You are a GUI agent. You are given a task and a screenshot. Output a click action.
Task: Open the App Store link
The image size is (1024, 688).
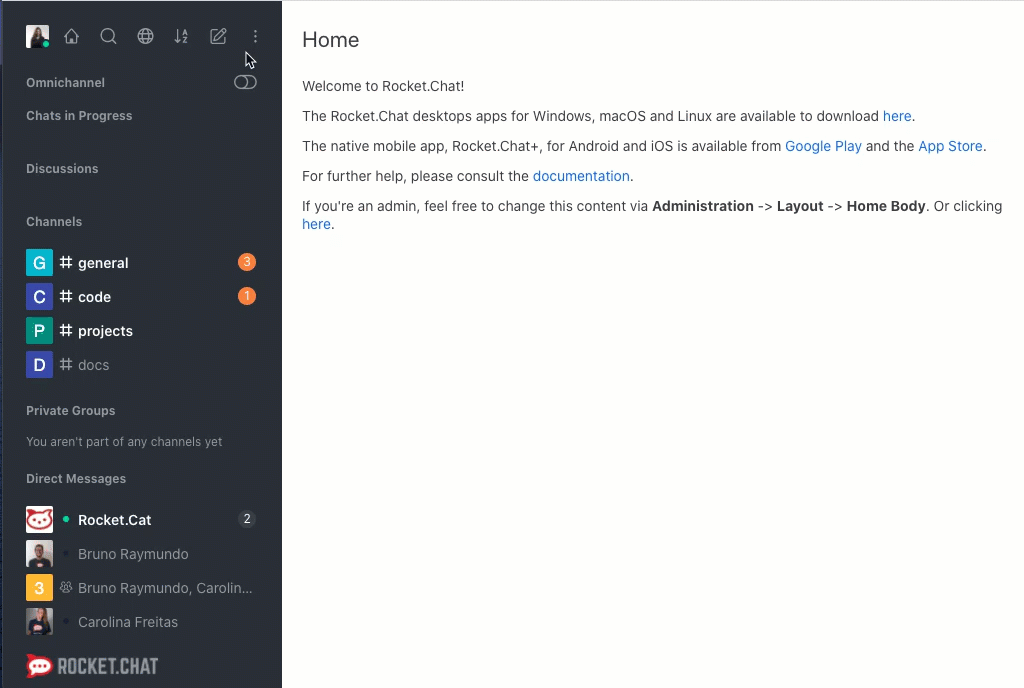coord(950,146)
